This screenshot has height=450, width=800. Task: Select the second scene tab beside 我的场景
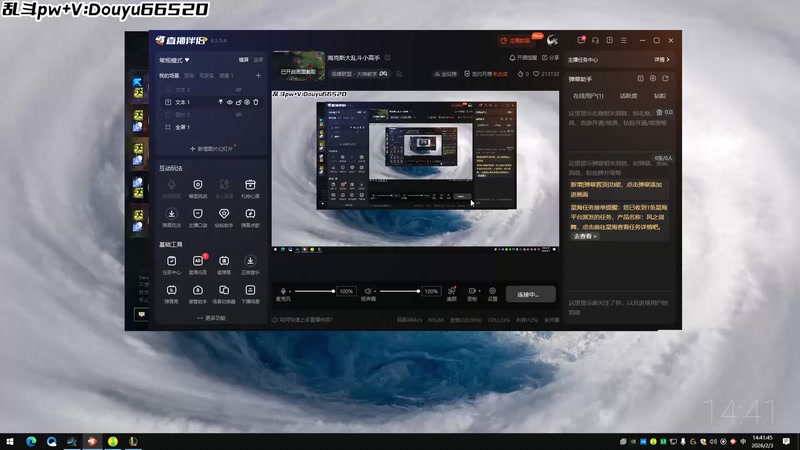click(x=189, y=76)
